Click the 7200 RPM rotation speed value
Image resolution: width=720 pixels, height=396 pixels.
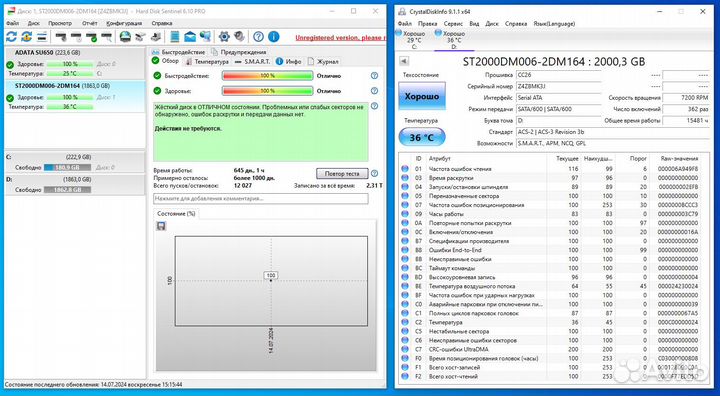tap(685, 98)
